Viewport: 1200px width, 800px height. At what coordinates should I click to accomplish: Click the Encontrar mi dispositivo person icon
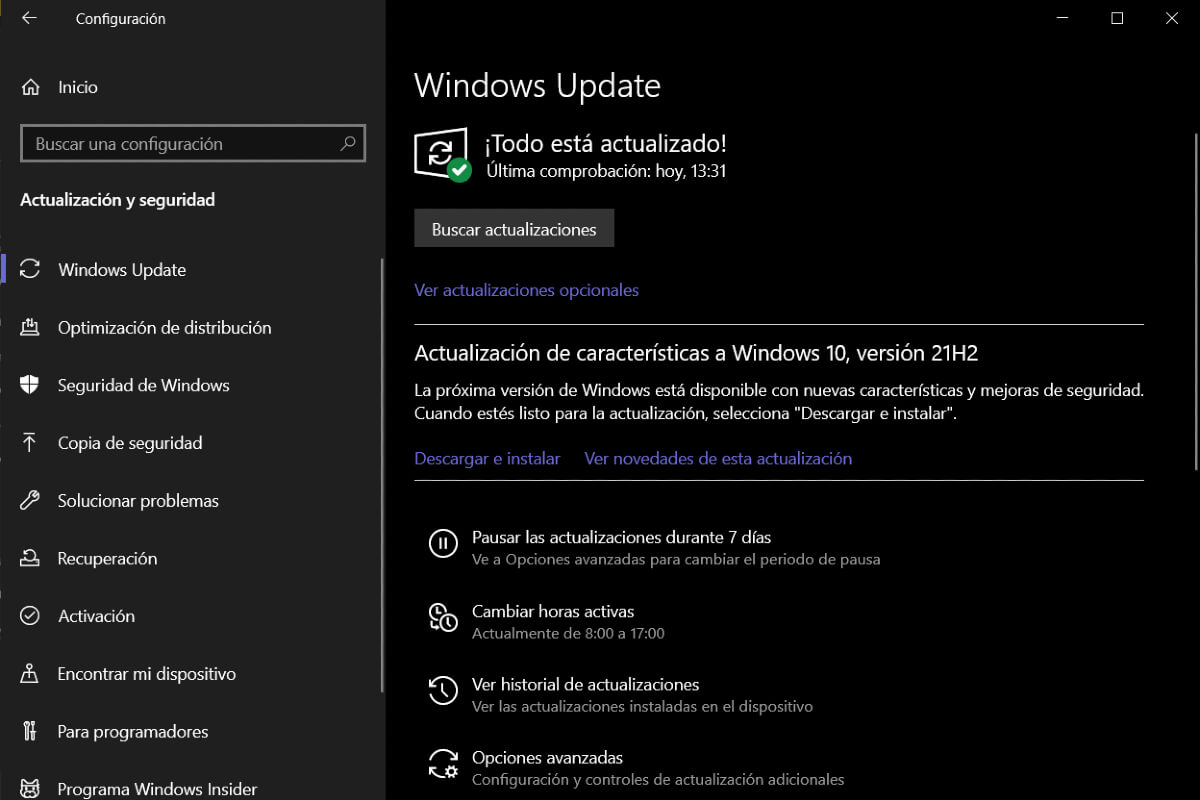[30, 674]
